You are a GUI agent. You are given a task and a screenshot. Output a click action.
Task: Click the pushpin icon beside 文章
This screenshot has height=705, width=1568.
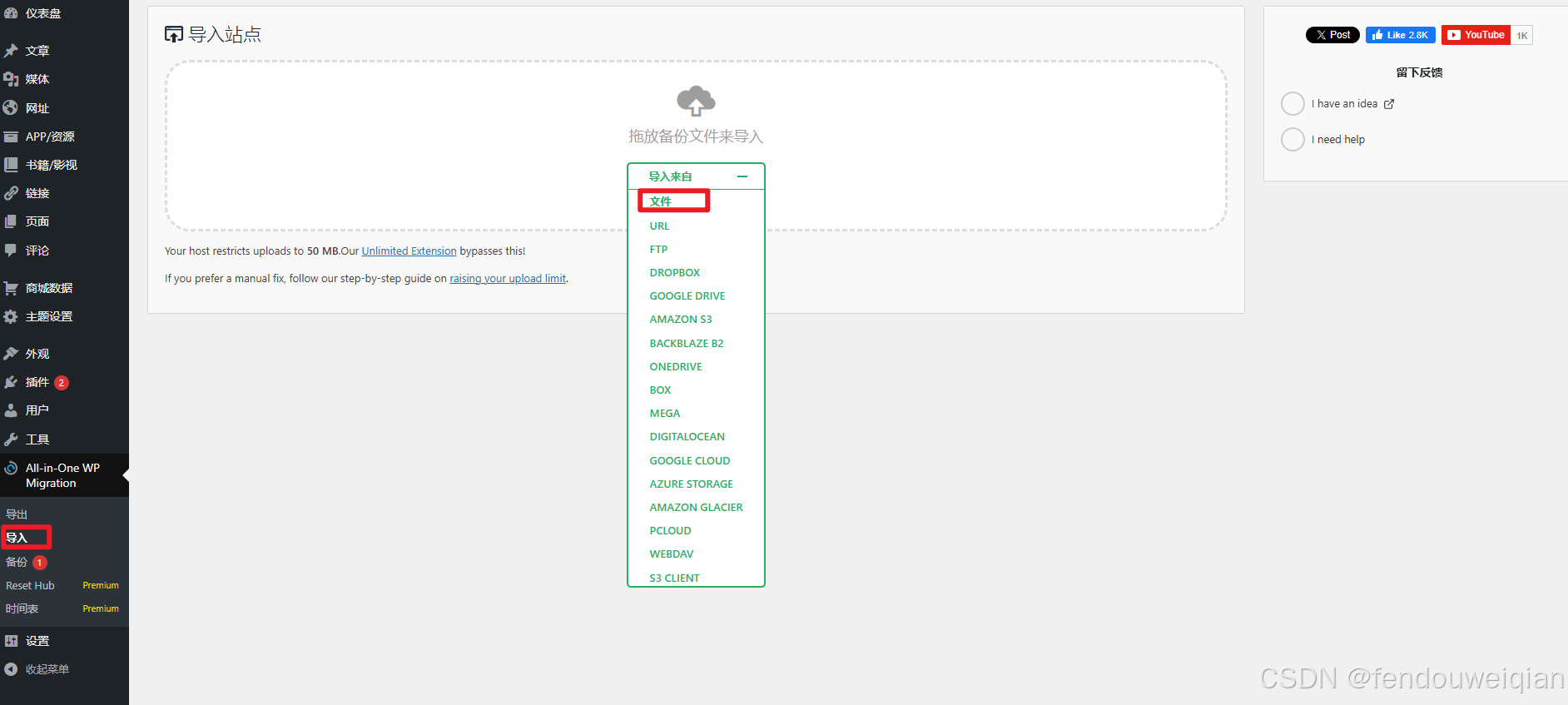(11, 51)
